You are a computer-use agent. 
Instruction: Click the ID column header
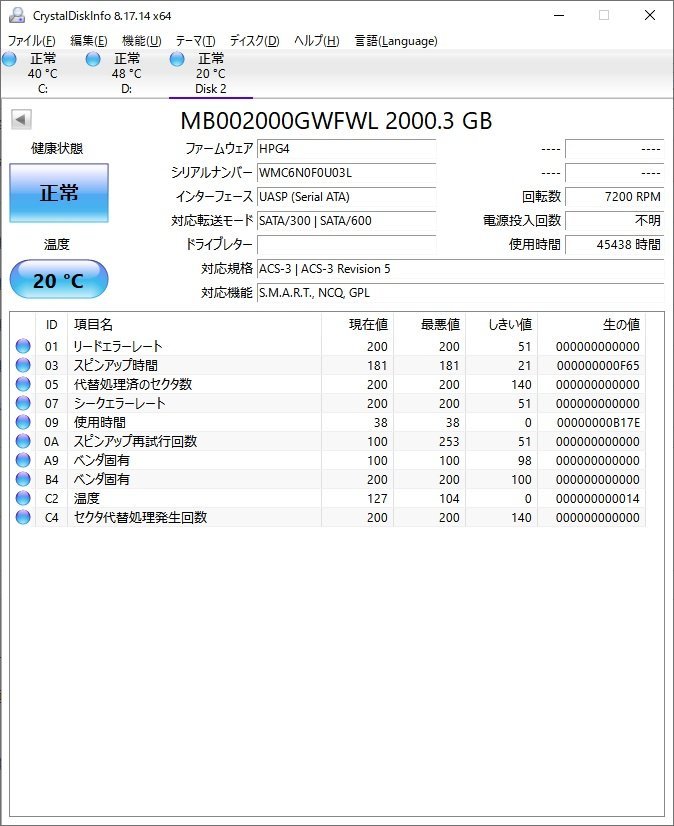52,324
